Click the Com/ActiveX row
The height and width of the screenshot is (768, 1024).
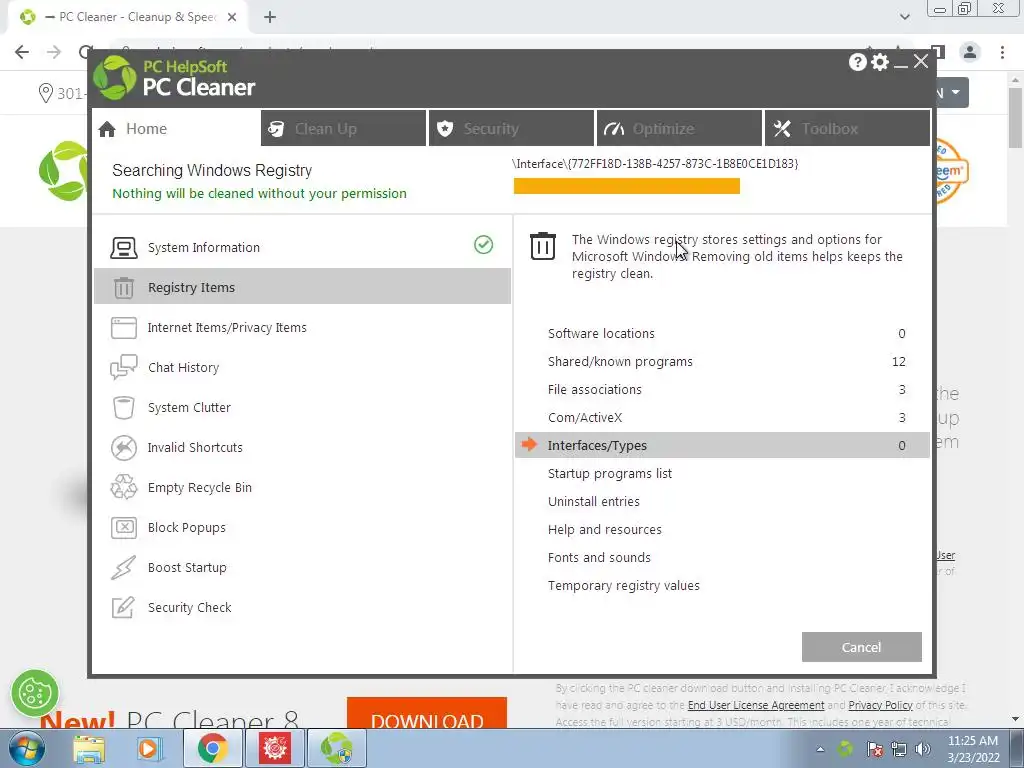[x=722, y=417]
